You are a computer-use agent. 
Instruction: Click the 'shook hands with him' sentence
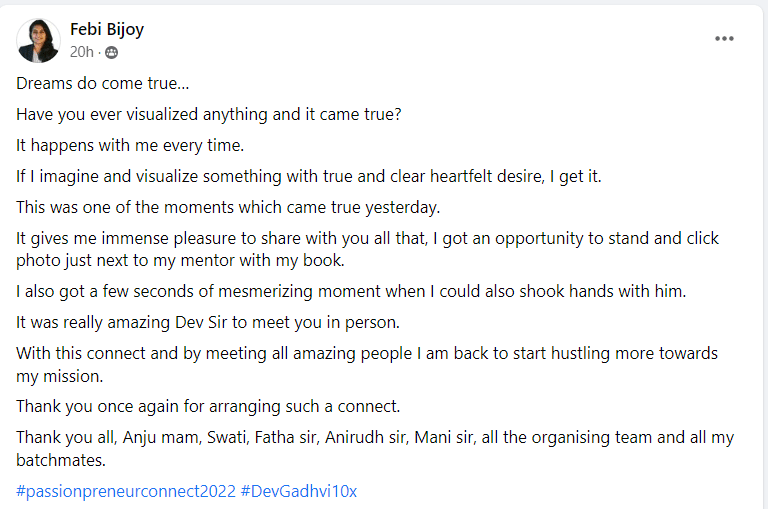[x=350, y=292]
